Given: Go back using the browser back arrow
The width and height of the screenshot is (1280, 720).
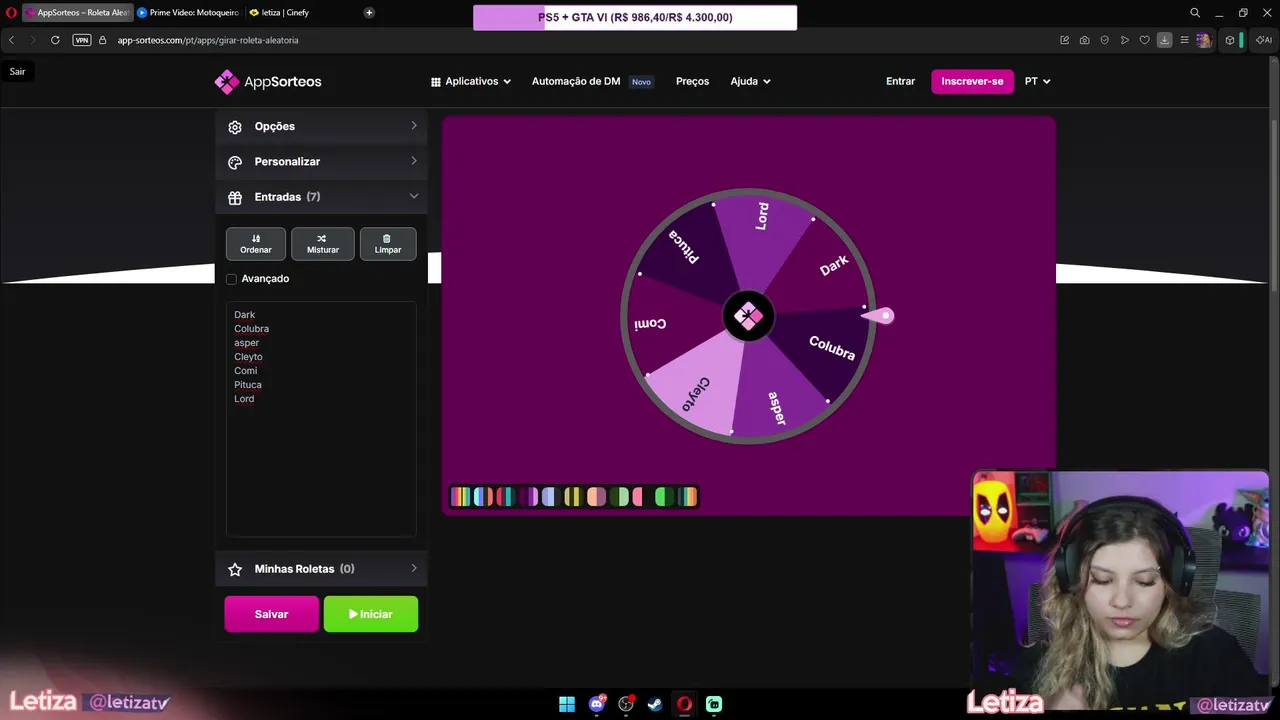Looking at the screenshot, I should point(11,40).
